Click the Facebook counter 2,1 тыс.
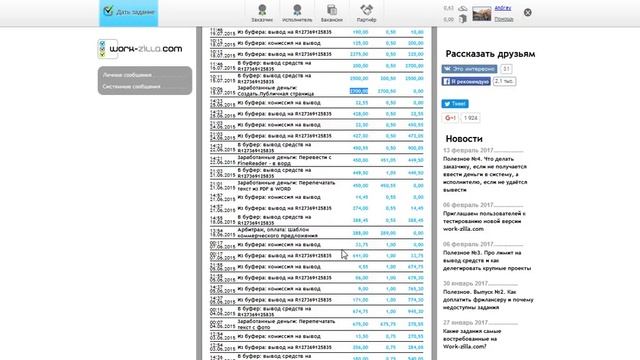This screenshot has height=360, width=640. click(504, 82)
